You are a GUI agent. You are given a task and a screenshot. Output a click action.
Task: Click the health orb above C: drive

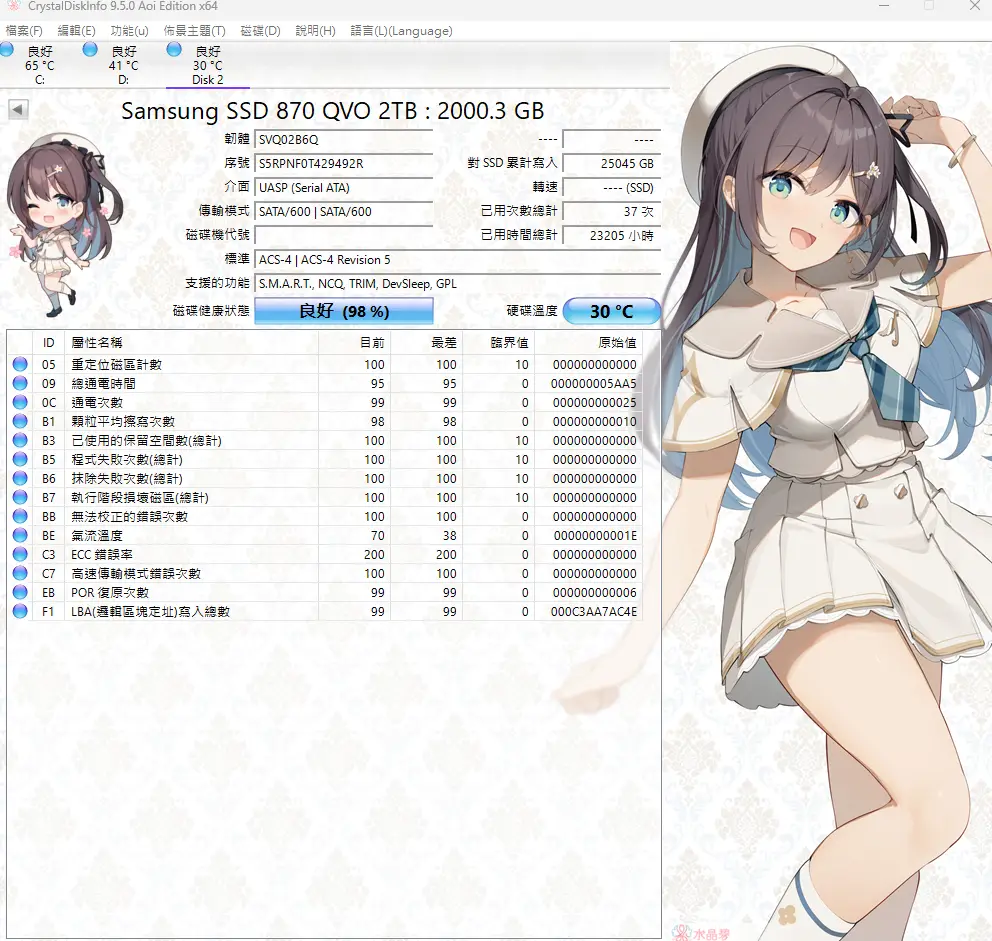[8, 50]
